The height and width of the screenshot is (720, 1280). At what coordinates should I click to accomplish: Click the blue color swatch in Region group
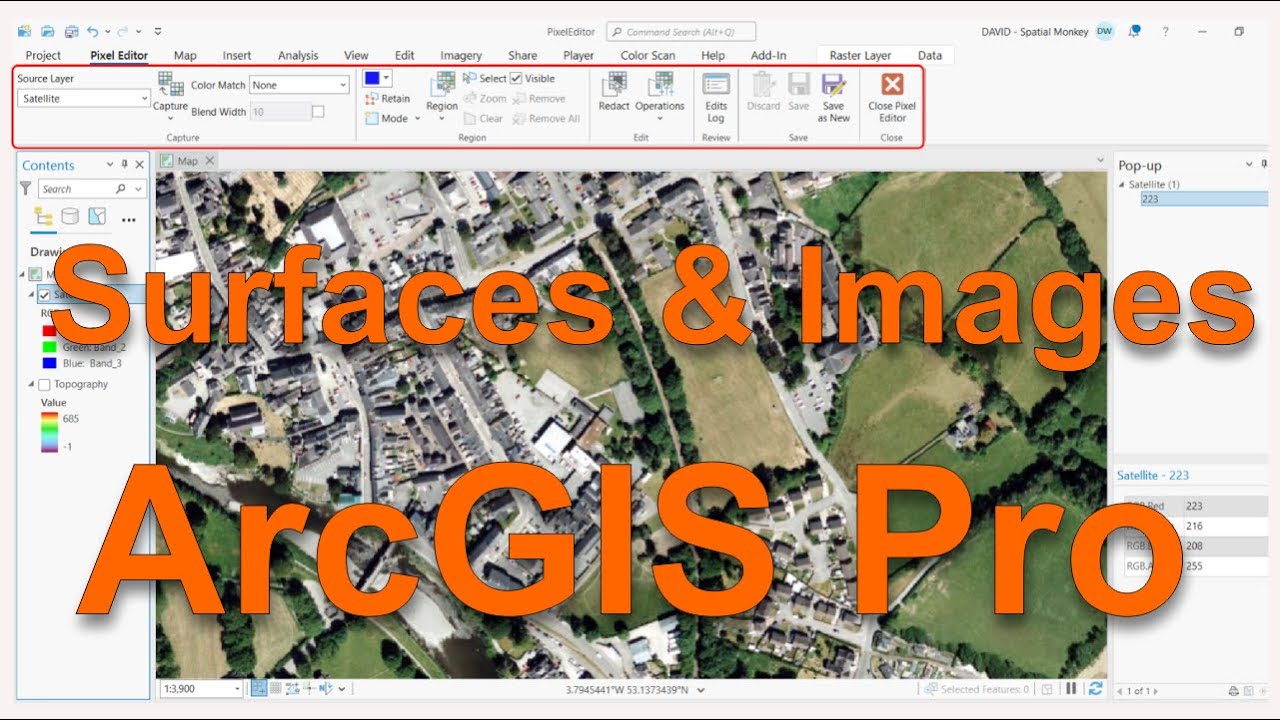(371, 77)
